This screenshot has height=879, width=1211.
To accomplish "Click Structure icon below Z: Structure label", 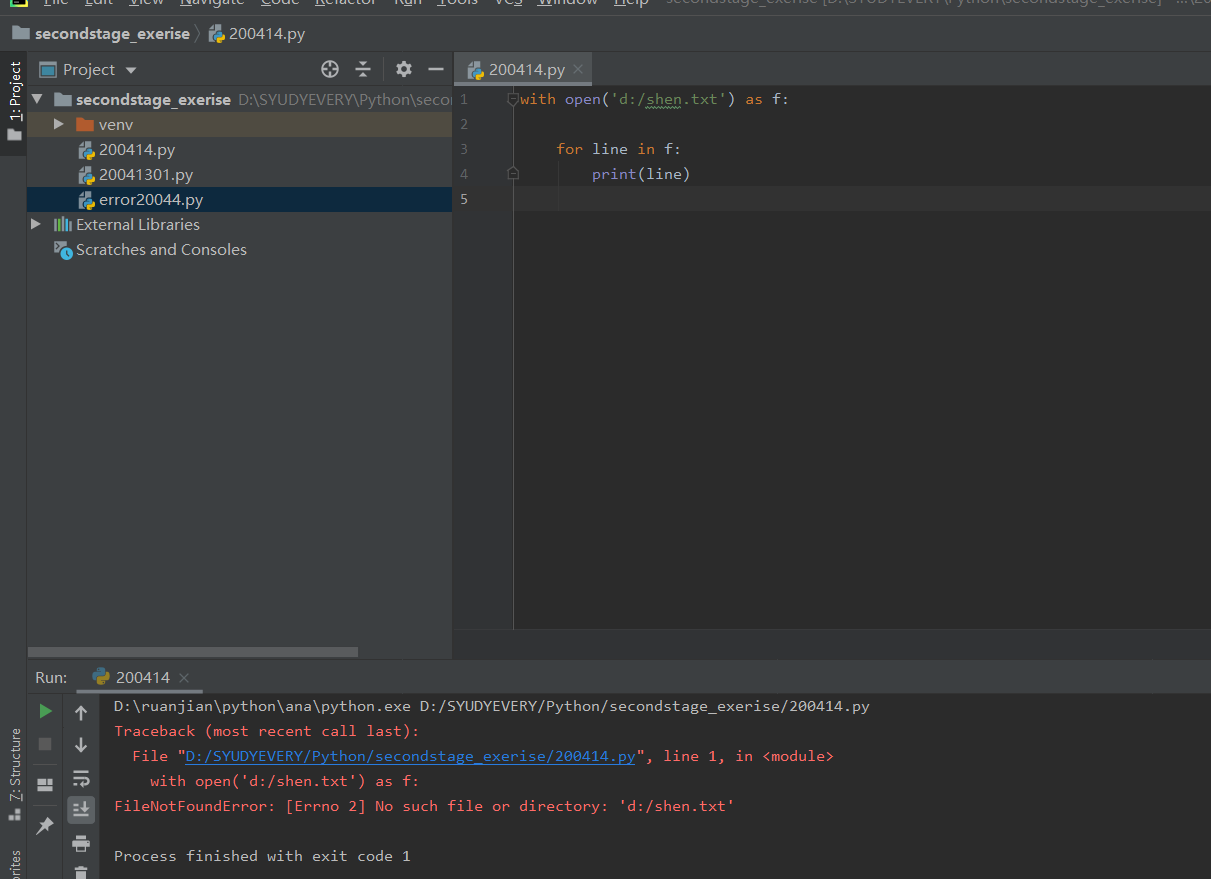I will (x=15, y=815).
